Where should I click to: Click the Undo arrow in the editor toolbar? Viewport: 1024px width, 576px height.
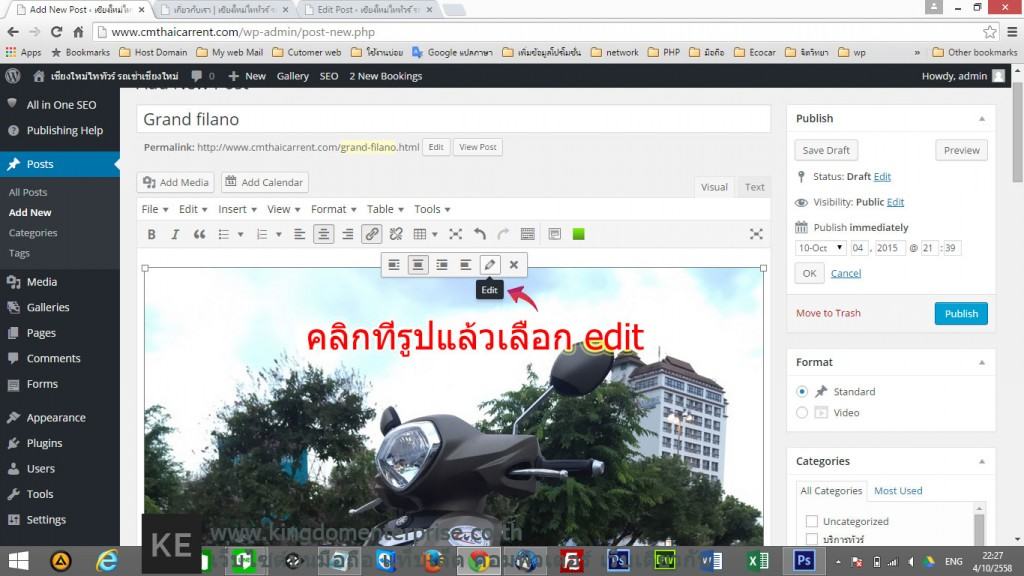coord(479,234)
